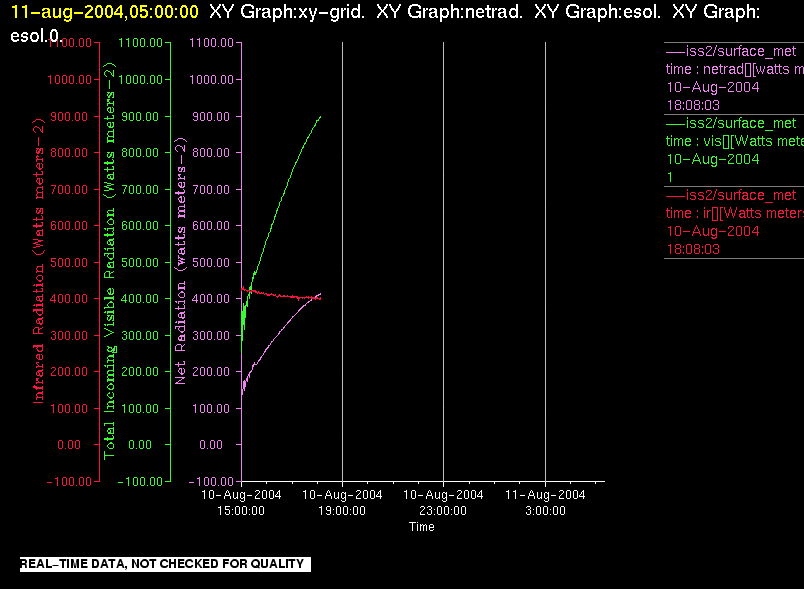Click the green axis 1100.00 tick label

(x=140, y=43)
